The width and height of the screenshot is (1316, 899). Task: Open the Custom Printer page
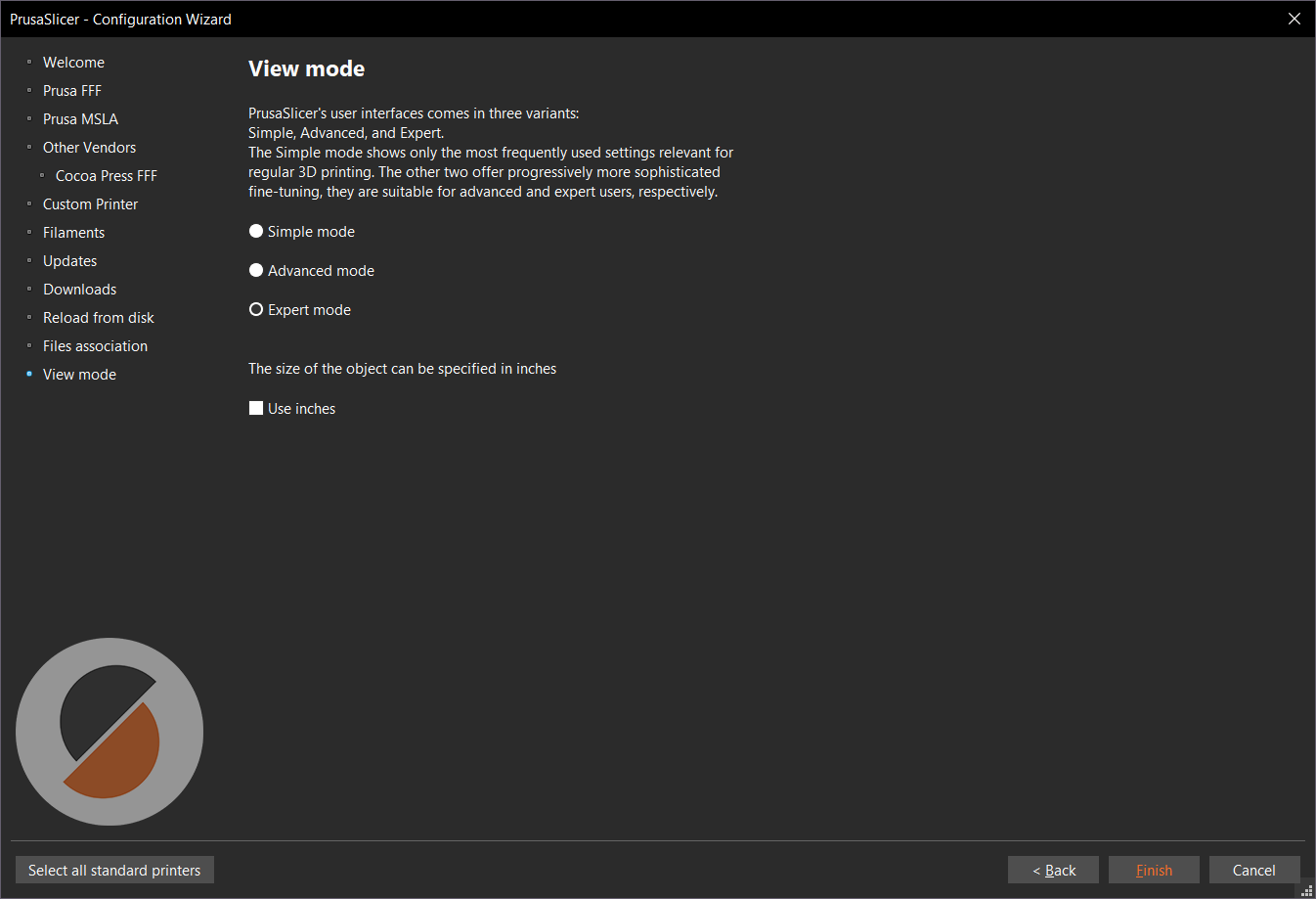coord(90,204)
